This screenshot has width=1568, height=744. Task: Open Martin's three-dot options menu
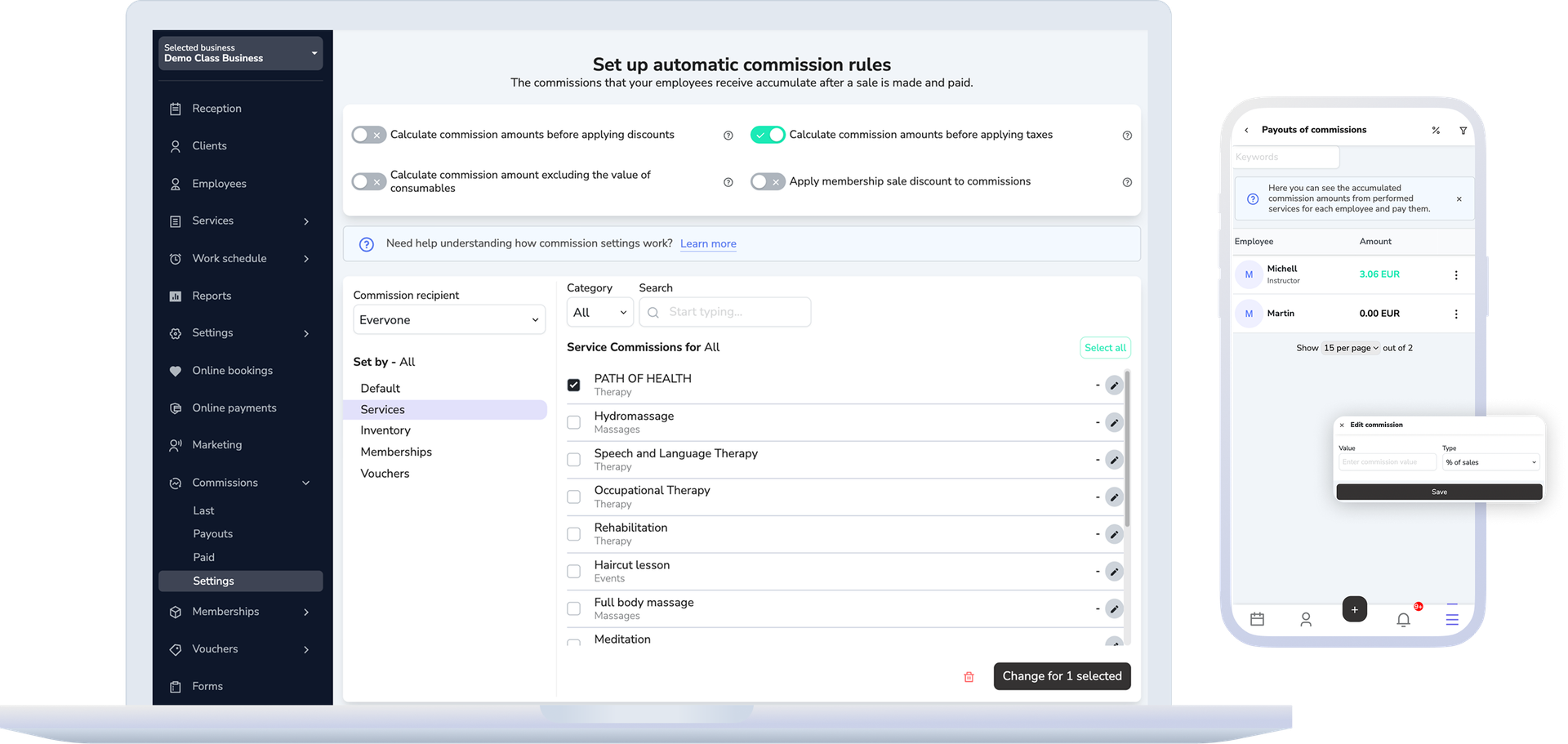click(1456, 314)
